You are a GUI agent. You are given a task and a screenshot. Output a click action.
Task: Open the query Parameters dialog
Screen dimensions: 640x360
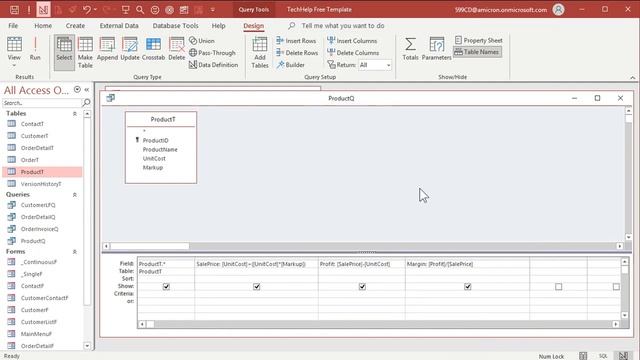(436, 49)
